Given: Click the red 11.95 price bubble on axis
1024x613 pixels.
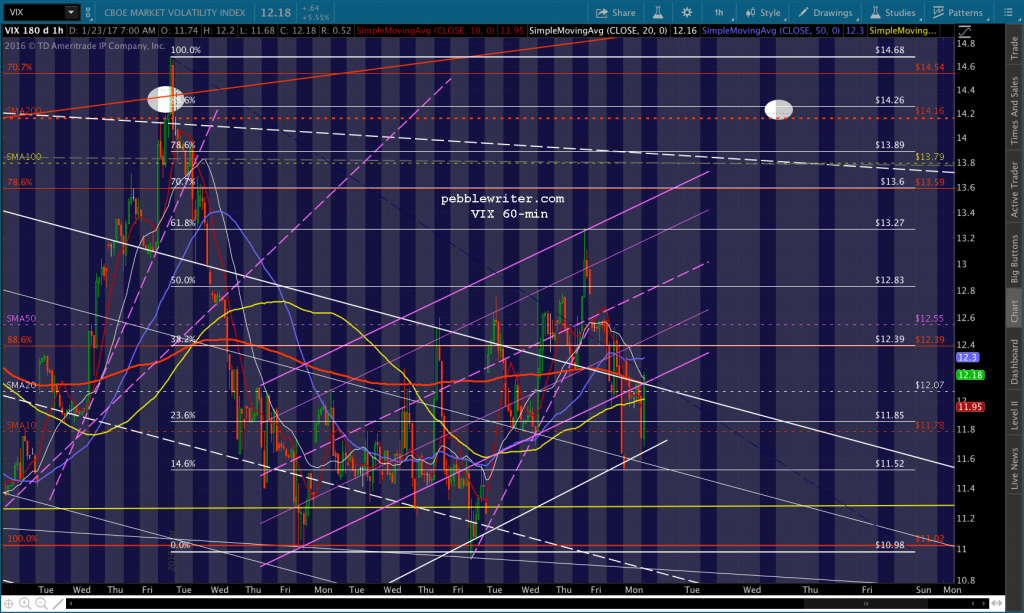Looking at the screenshot, I should tap(970, 407).
